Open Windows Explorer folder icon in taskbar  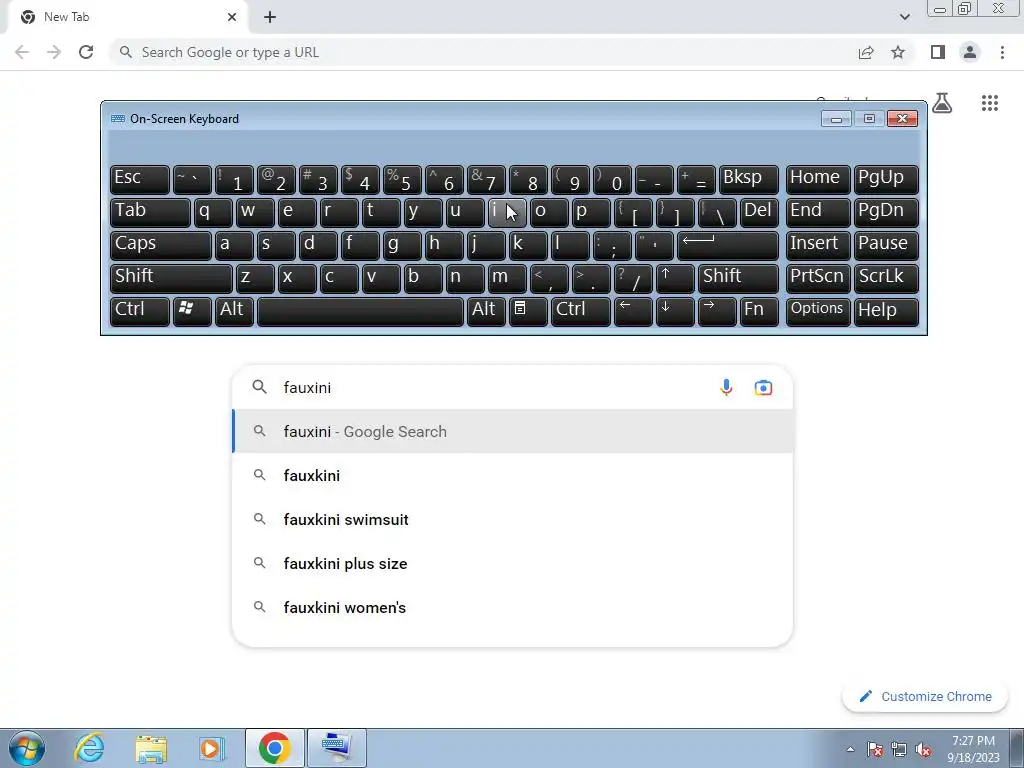coord(151,748)
